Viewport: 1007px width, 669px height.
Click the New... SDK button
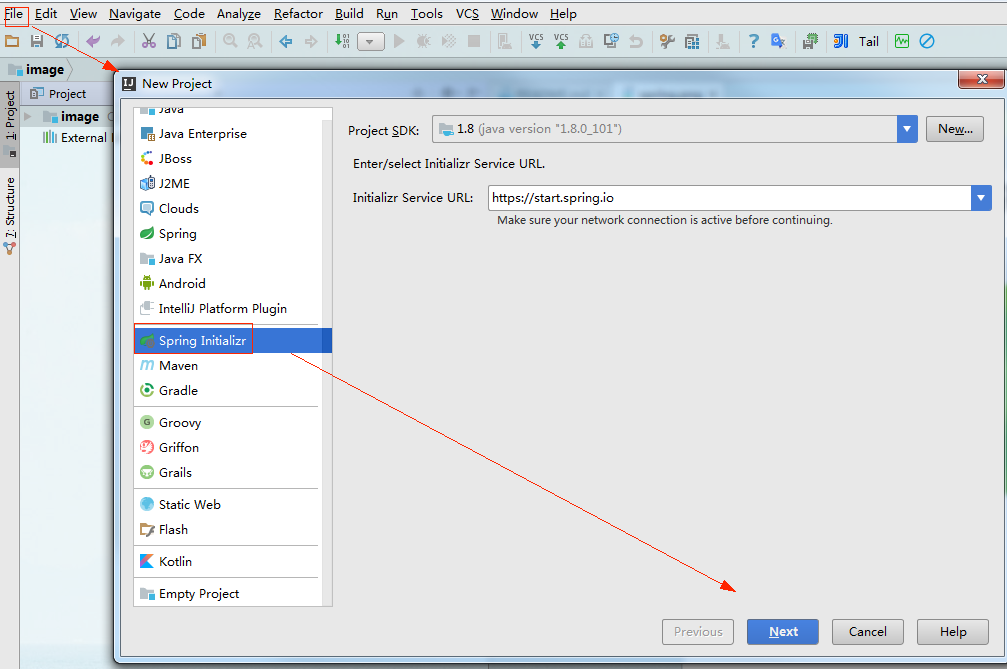point(955,129)
